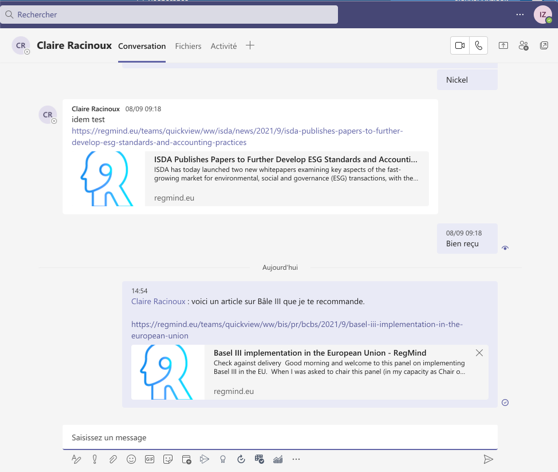Open the GIF picker

pyautogui.click(x=149, y=459)
